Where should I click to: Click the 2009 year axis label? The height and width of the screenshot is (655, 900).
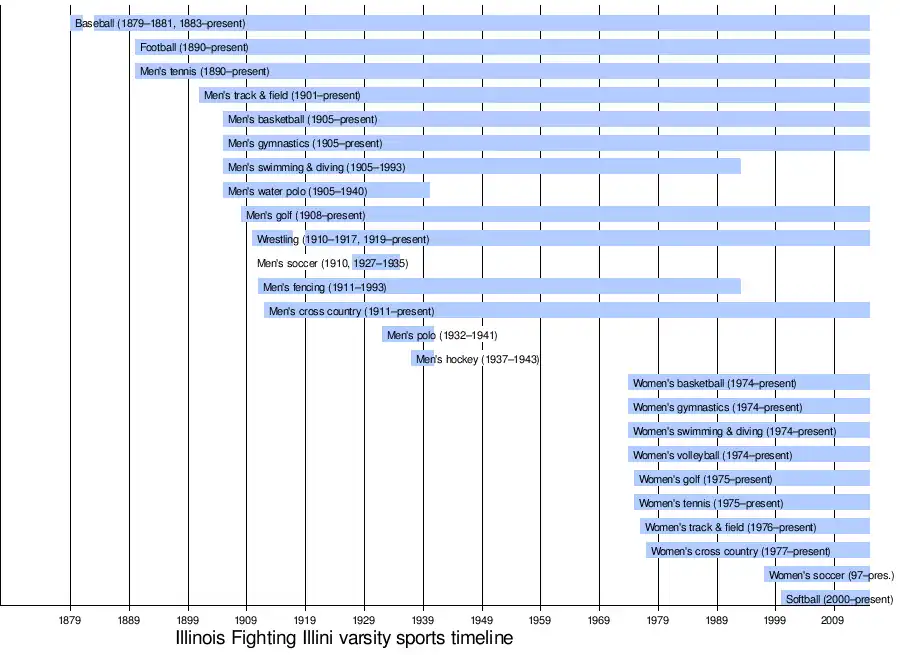(834, 620)
